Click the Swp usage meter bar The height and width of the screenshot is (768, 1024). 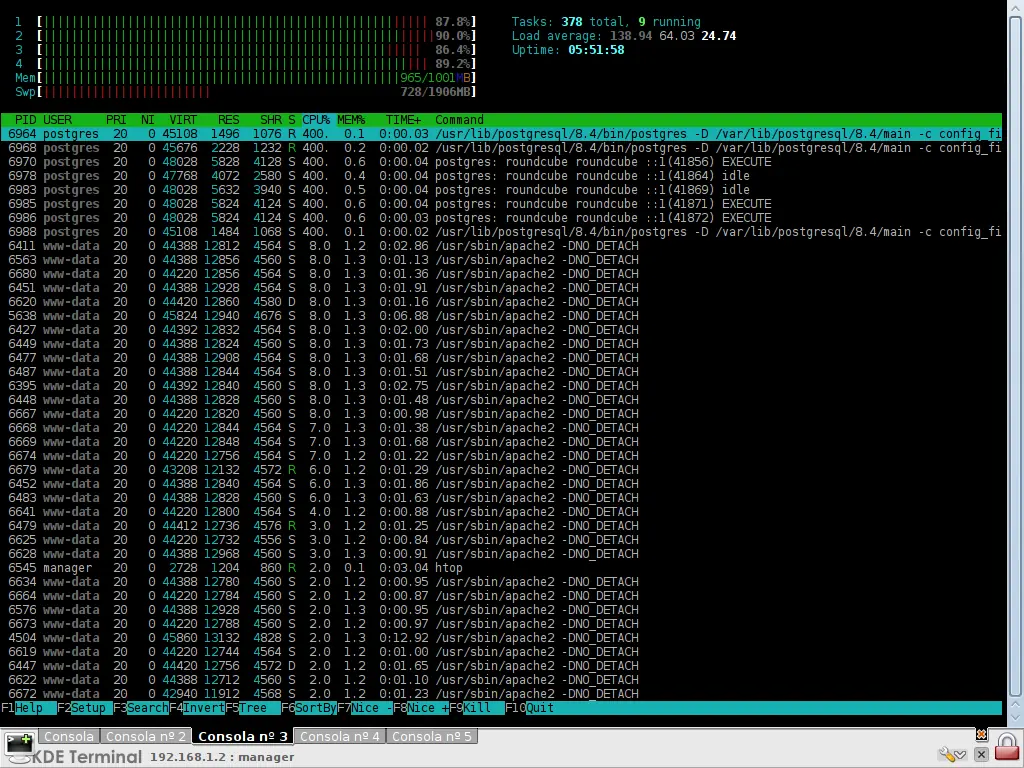tap(257, 91)
